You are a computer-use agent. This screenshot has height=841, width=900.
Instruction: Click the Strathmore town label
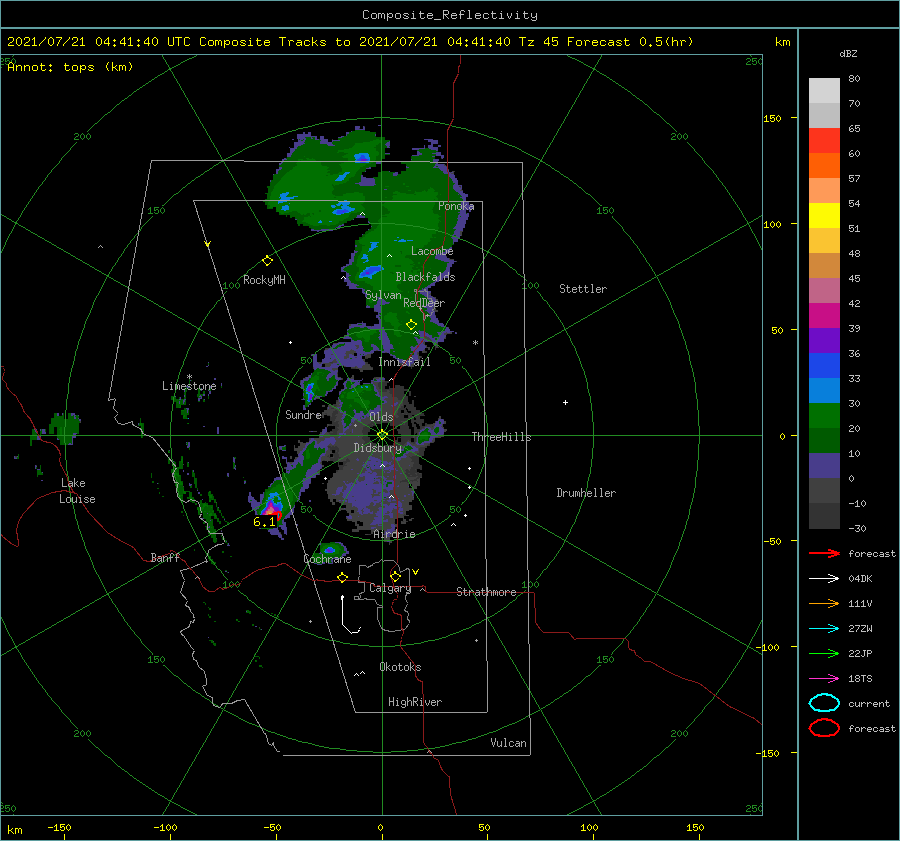[486, 592]
